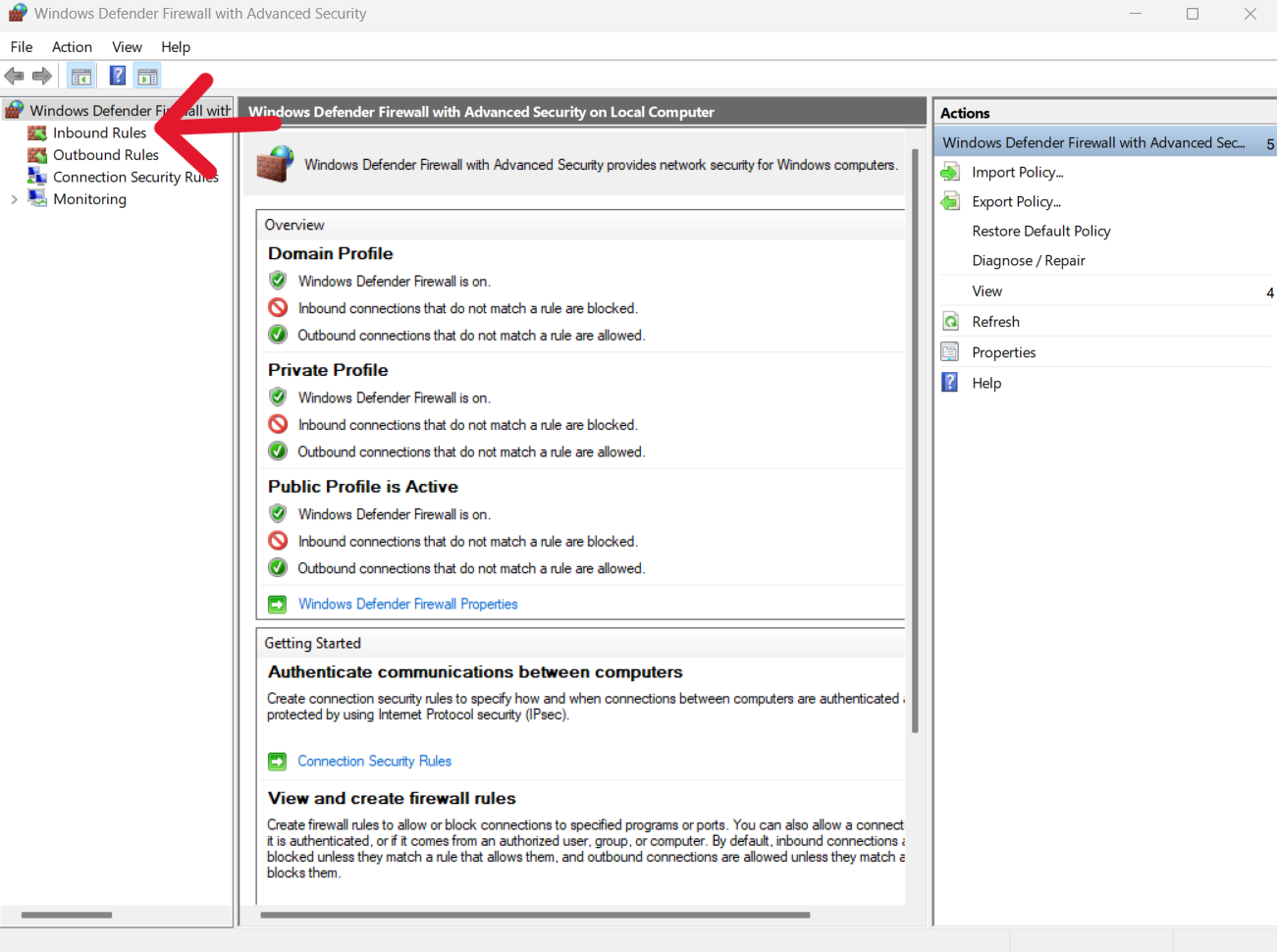
Task: Click the Export Policy green arrow icon
Action: (x=950, y=202)
